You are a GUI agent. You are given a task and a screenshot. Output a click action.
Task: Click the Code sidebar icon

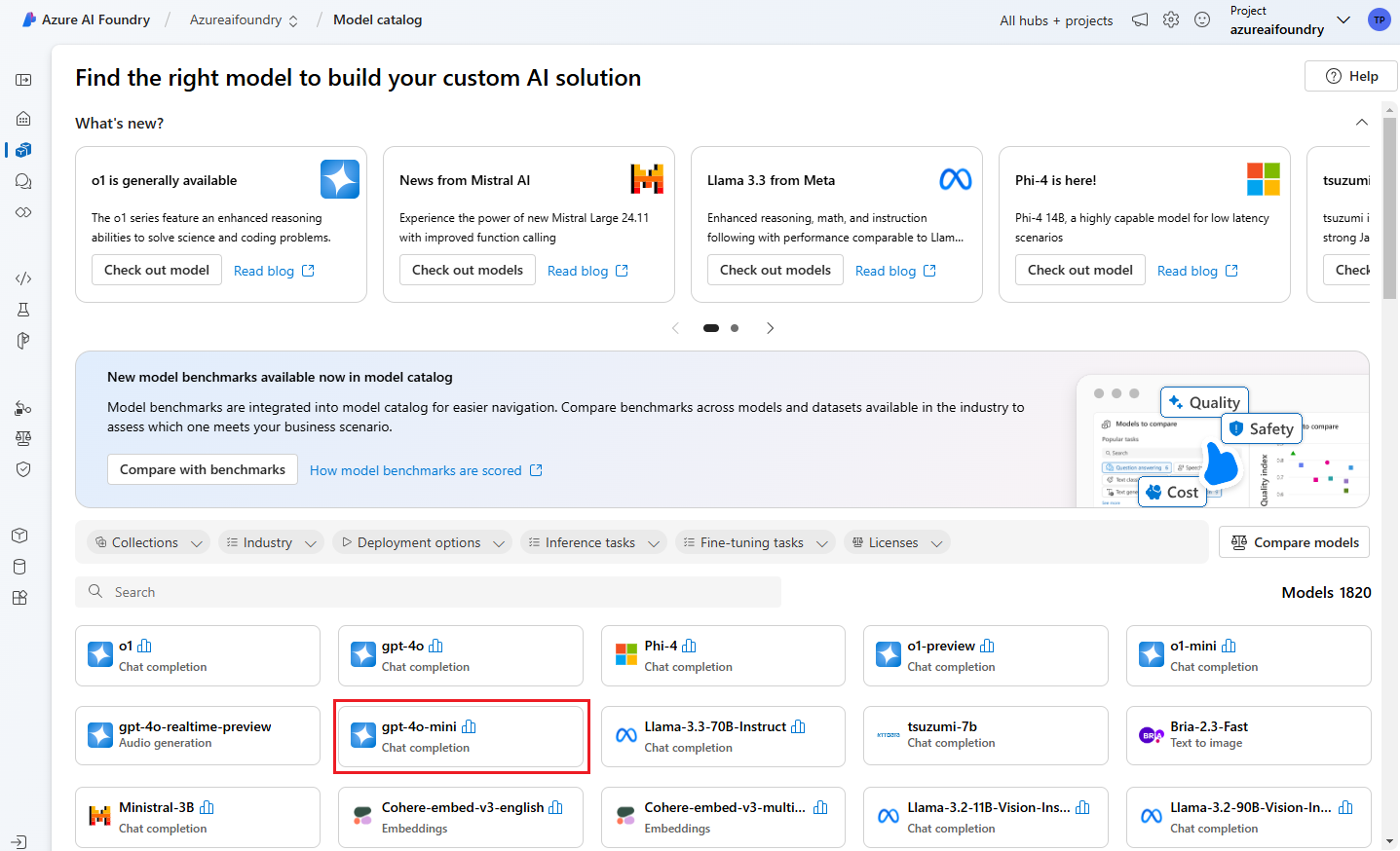(23, 278)
